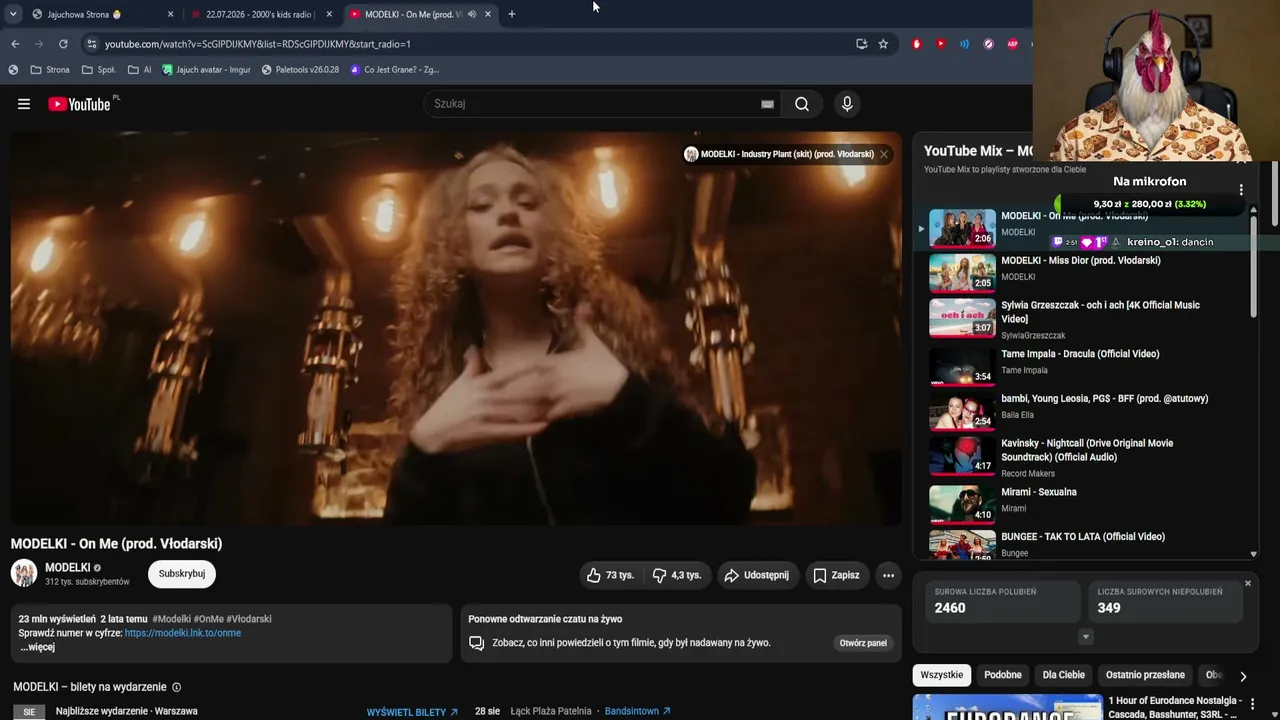1280x720 pixels.
Task: Show more filter chips with right arrow
Action: point(1243,676)
